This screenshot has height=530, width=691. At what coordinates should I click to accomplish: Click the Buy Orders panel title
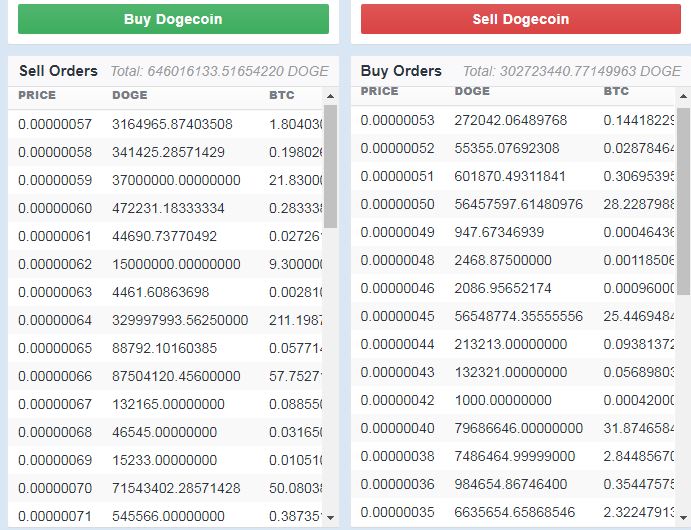(x=401, y=71)
